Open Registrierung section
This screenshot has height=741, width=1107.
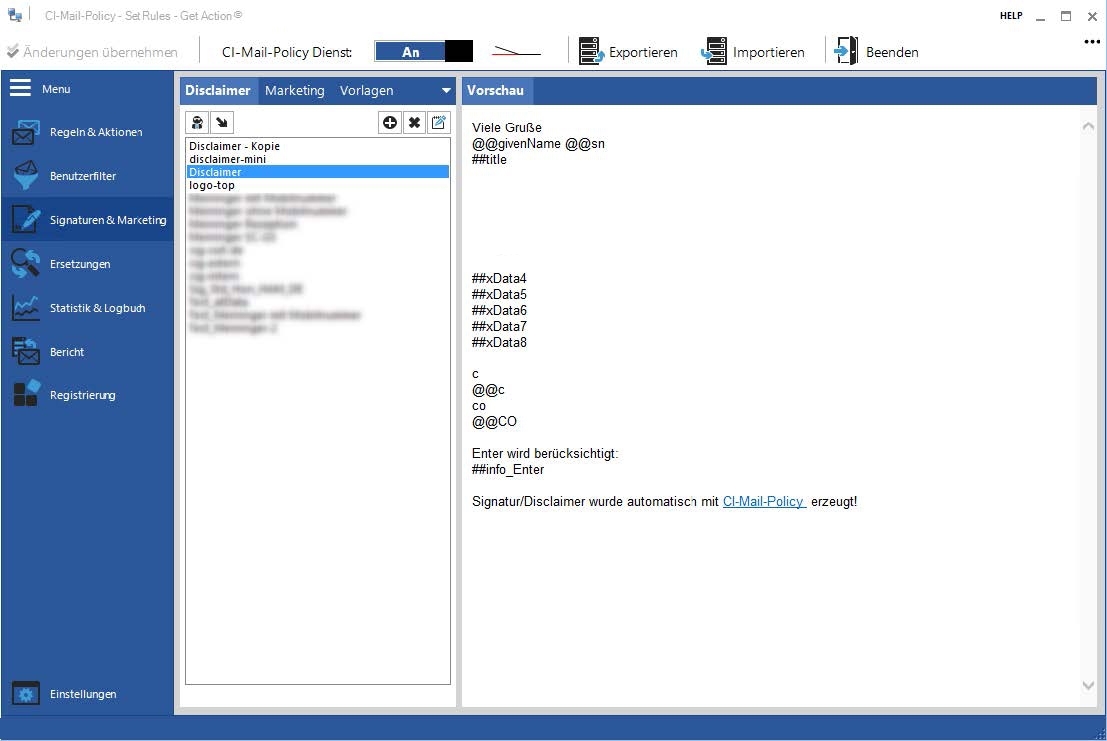pyautogui.click(x=88, y=394)
